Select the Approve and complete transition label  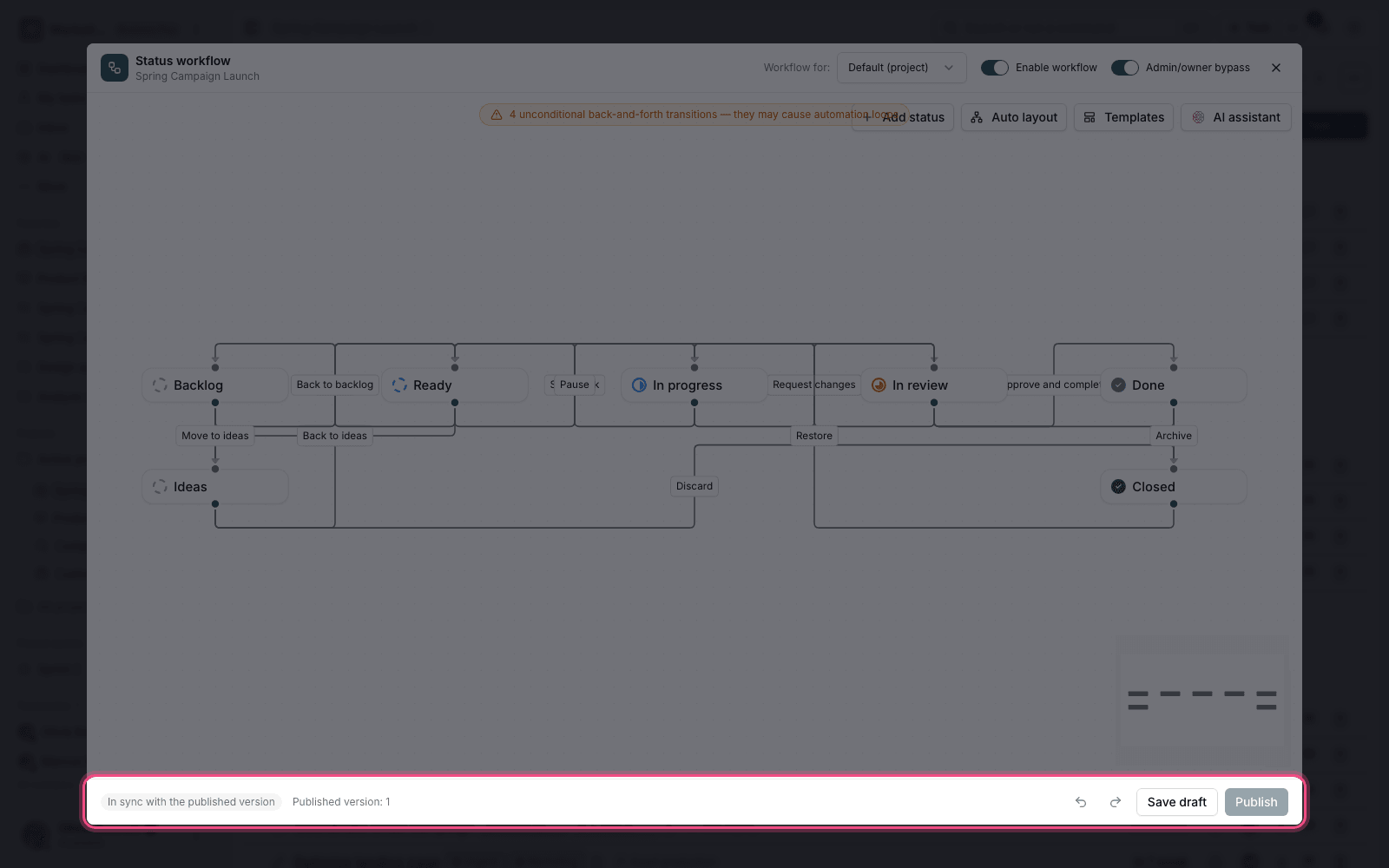[1054, 385]
